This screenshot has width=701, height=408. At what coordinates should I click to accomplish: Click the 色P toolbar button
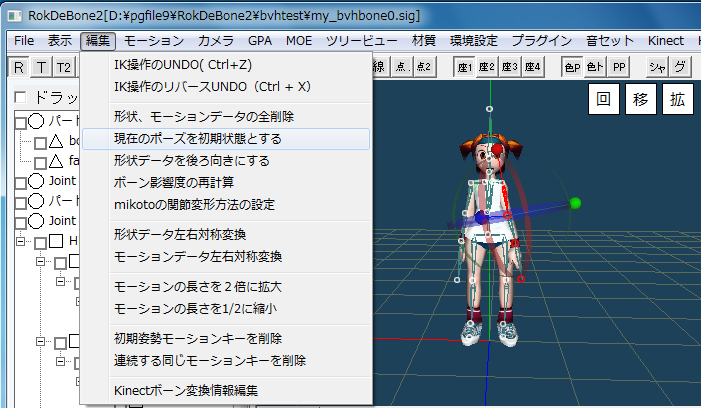point(572,67)
